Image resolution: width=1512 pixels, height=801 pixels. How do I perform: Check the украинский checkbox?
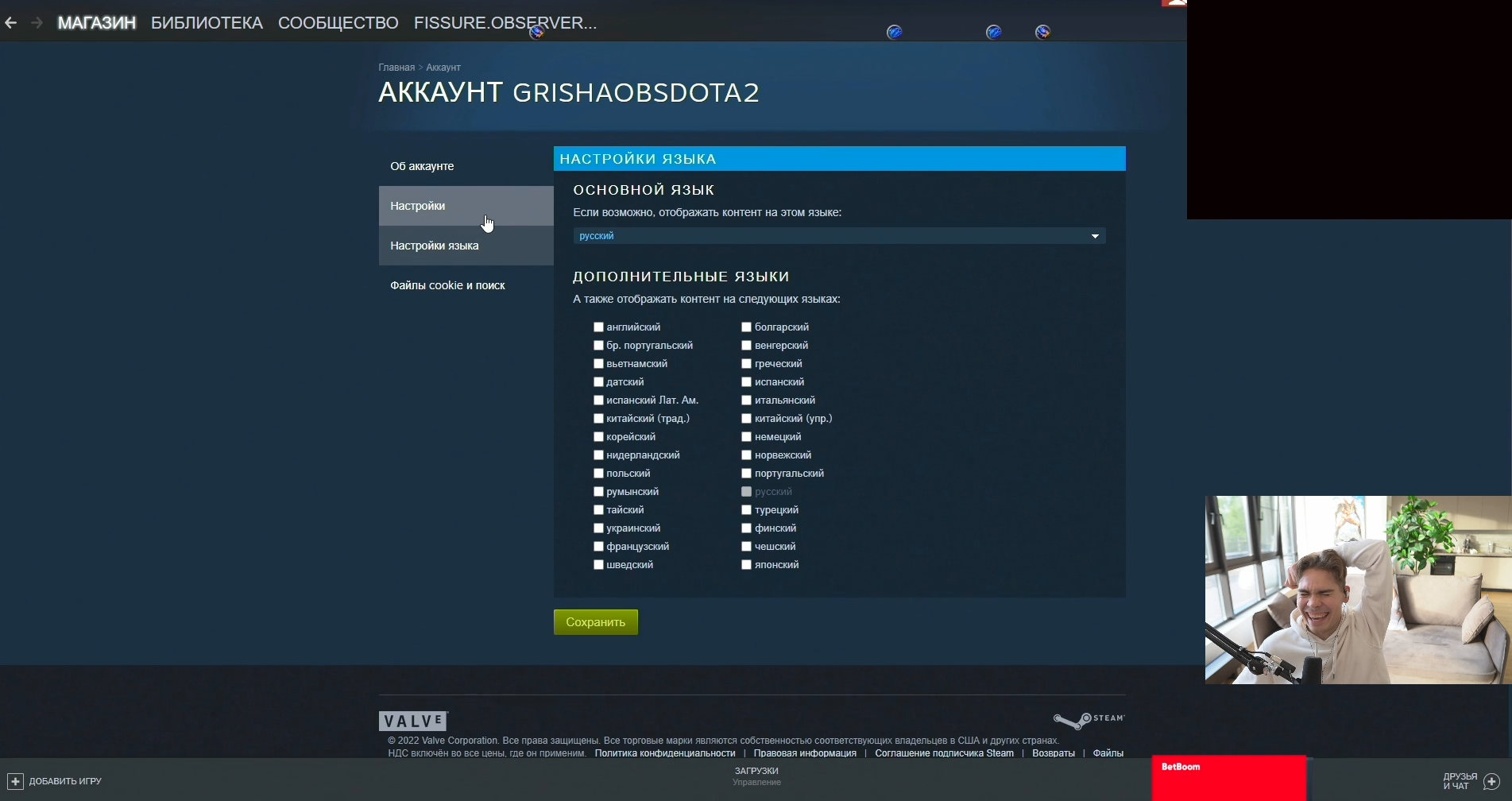coord(598,528)
